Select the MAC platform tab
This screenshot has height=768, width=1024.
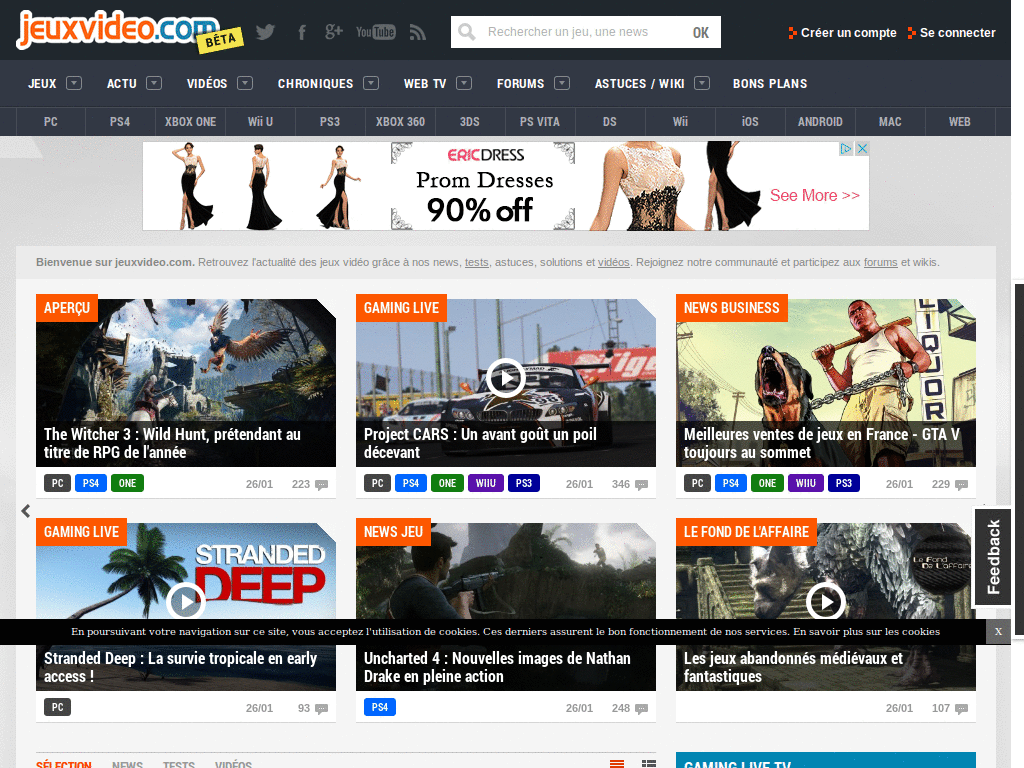coord(889,121)
